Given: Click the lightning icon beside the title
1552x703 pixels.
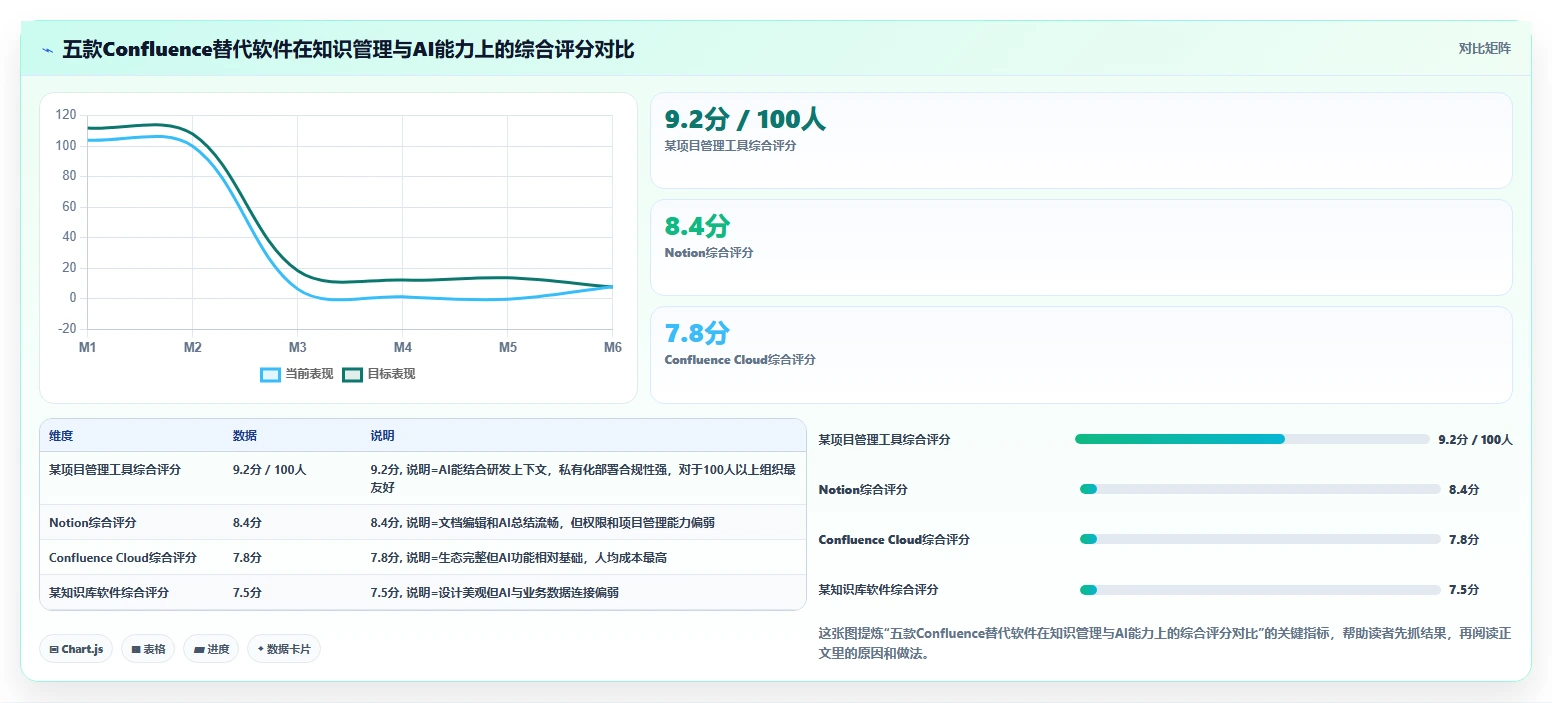Looking at the screenshot, I should [47, 50].
